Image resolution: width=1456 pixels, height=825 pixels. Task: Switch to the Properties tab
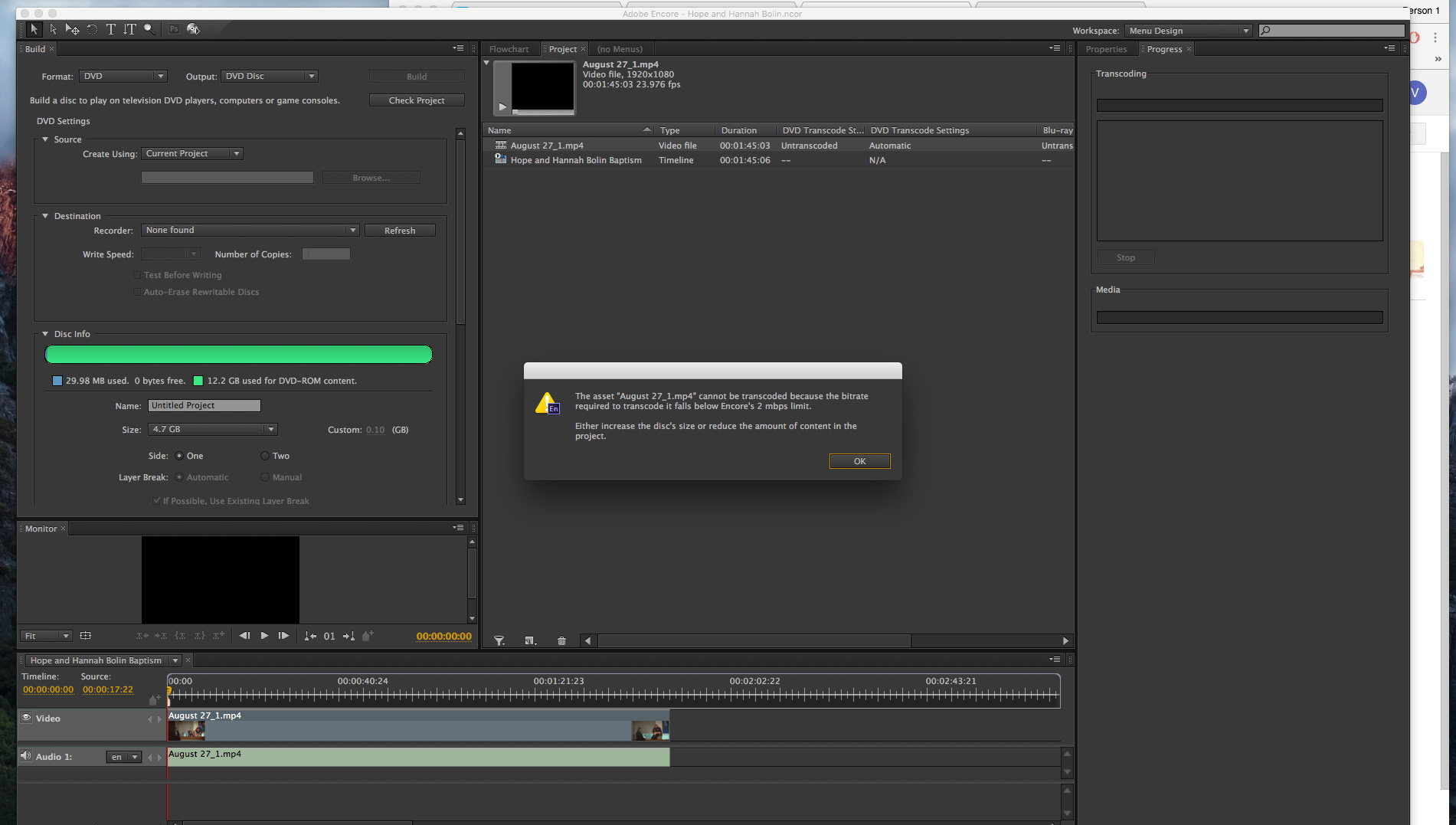(x=1106, y=49)
